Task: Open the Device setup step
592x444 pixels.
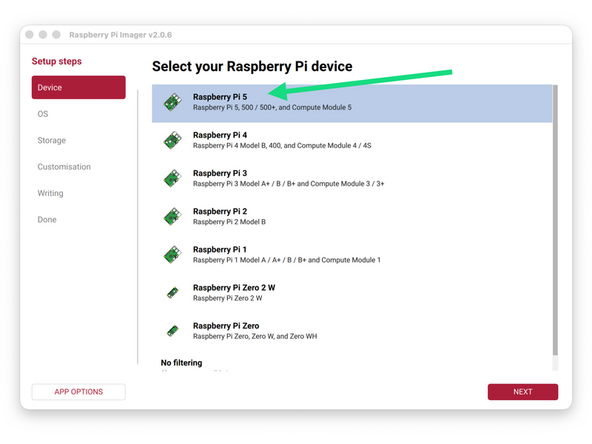Action: tap(79, 87)
